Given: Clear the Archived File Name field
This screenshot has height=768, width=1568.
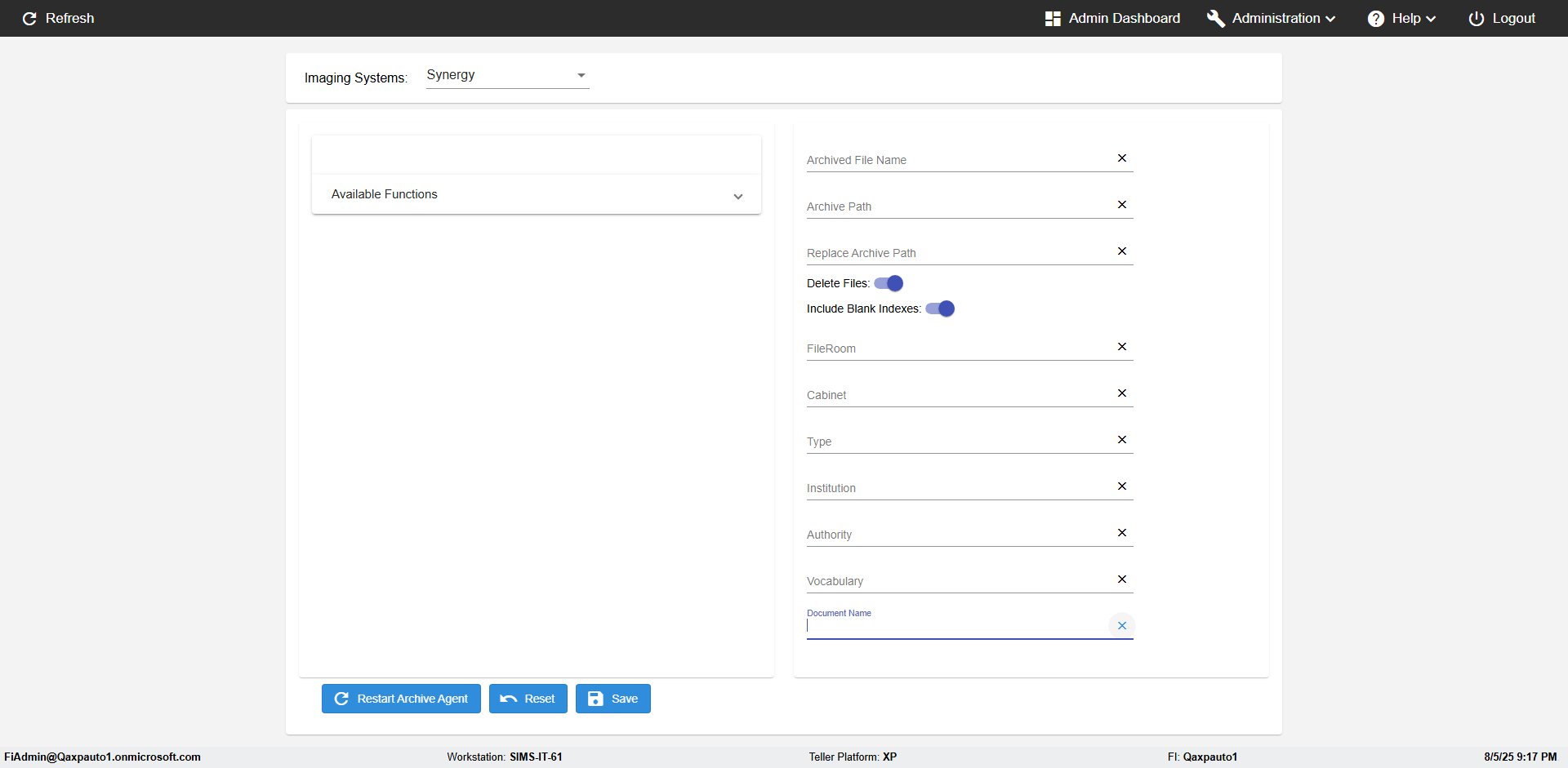Looking at the screenshot, I should tap(1122, 158).
